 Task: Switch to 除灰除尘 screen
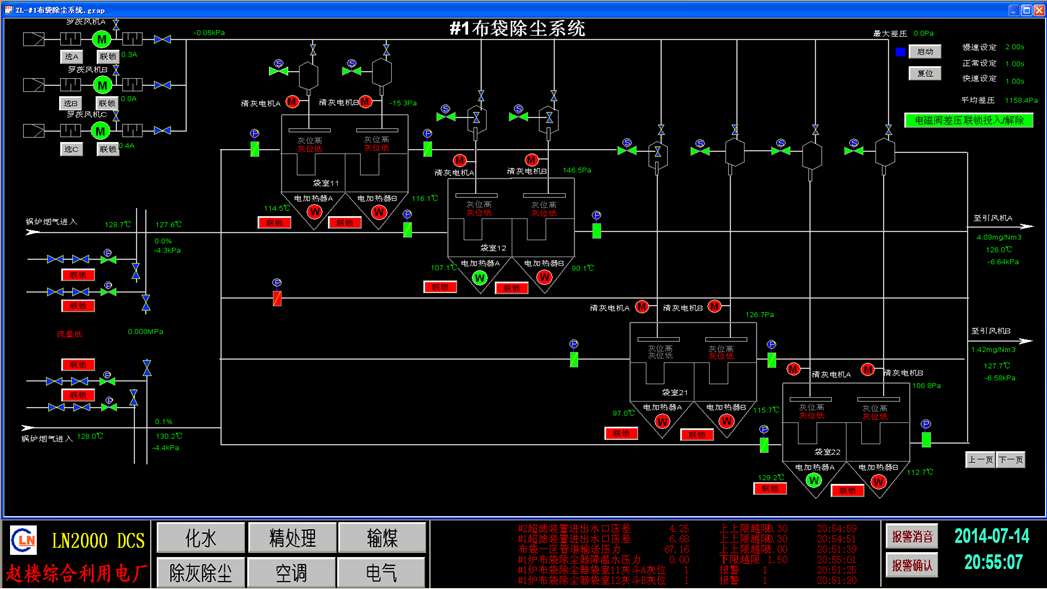coord(201,572)
